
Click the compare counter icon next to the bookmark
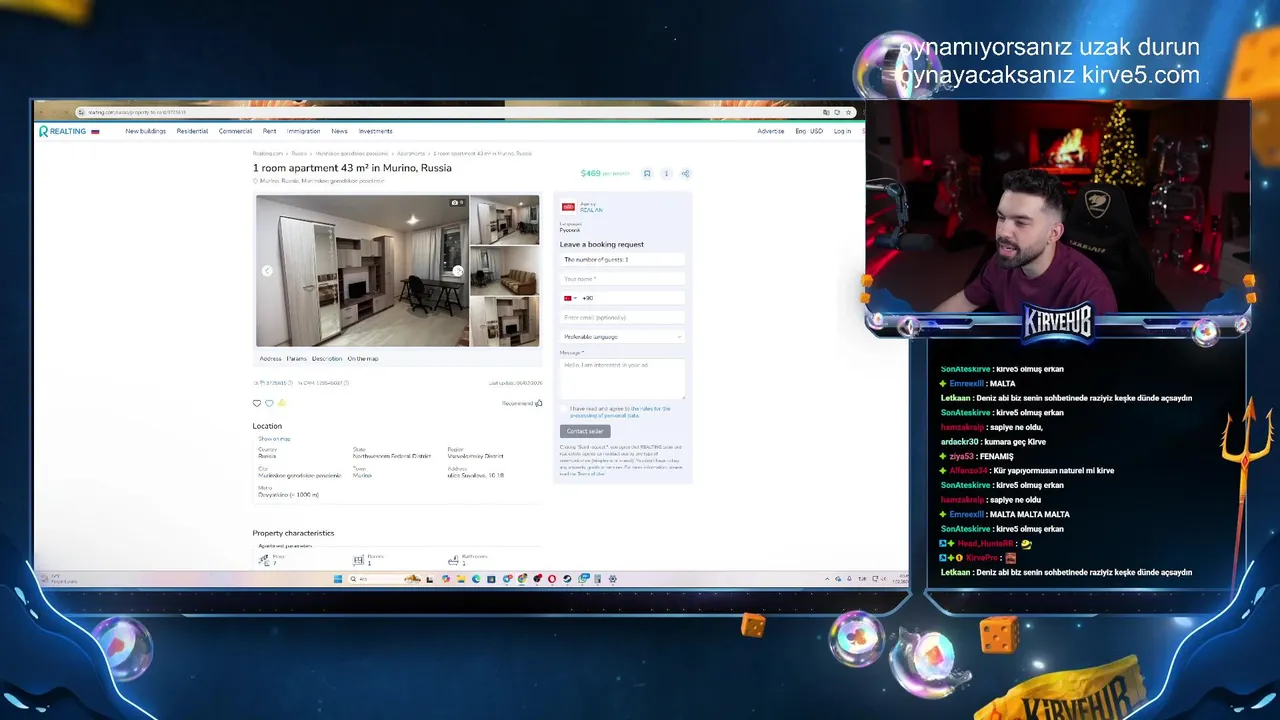pyautogui.click(x=666, y=173)
